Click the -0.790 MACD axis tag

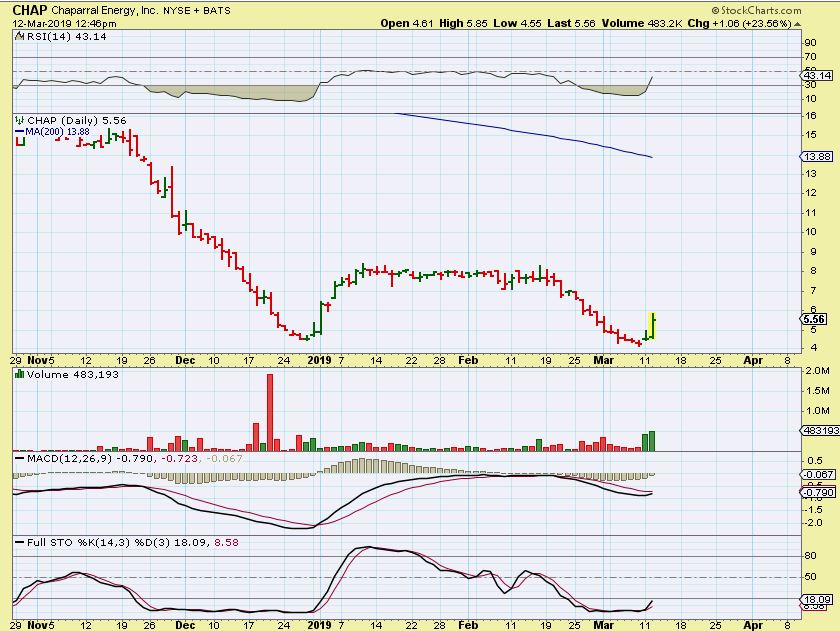819,492
